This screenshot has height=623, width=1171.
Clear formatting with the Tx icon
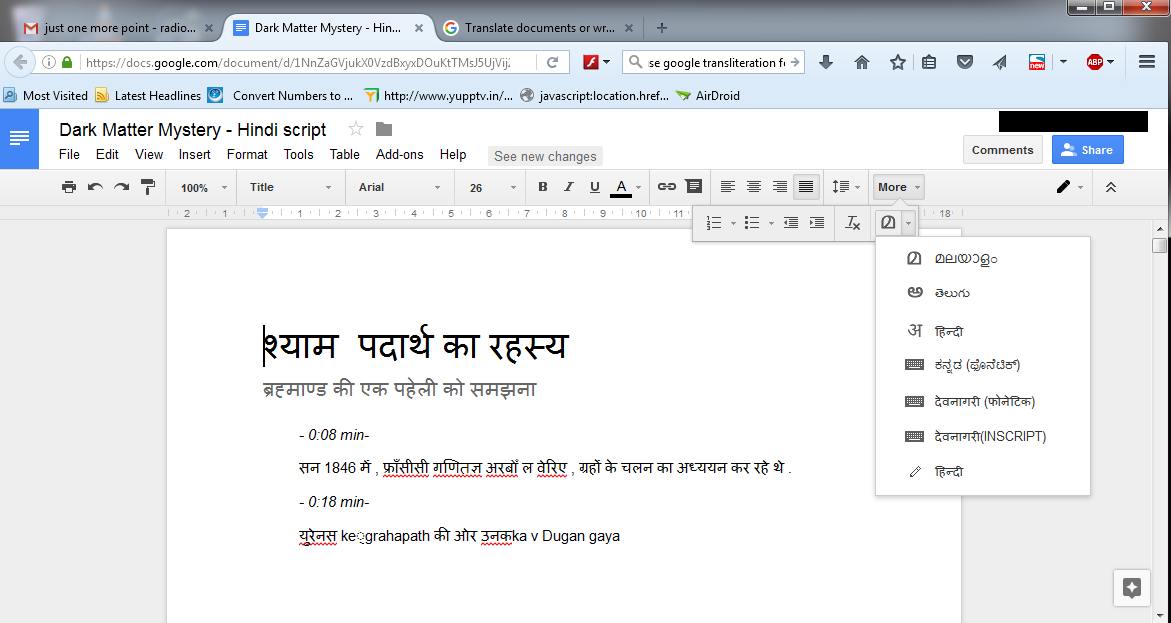click(x=853, y=223)
